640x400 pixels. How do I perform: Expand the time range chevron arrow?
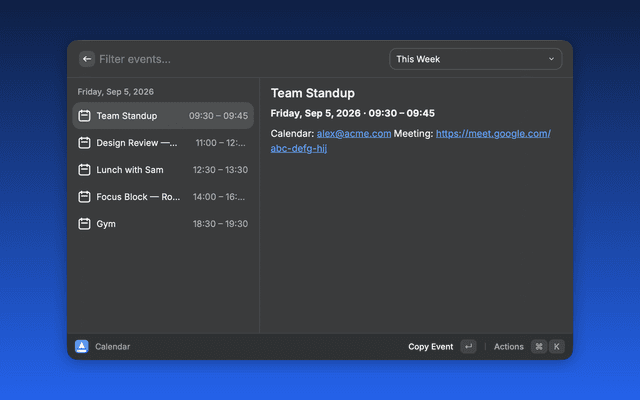(x=551, y=59)
